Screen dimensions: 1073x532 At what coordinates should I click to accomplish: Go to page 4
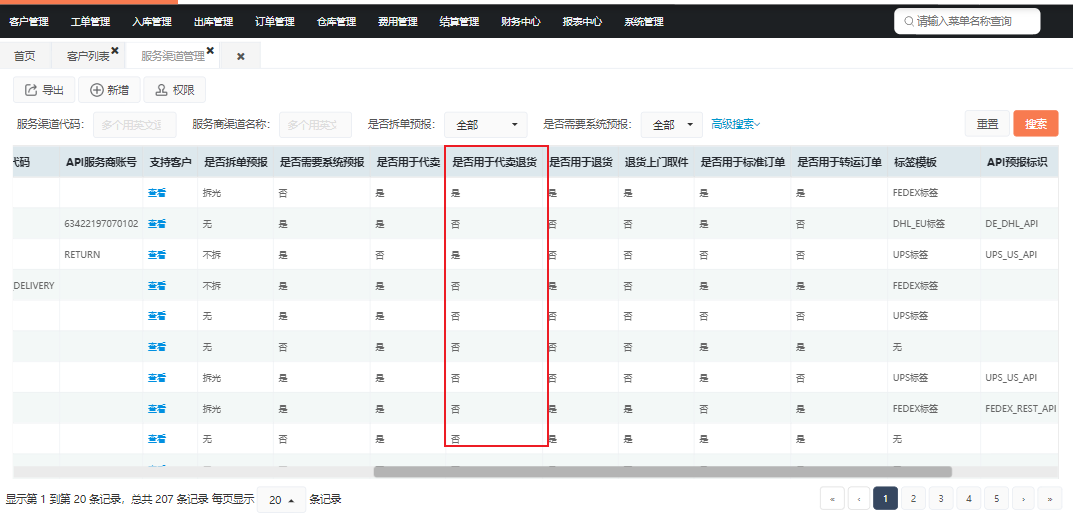pyautogui.click(x=968, y=499)
